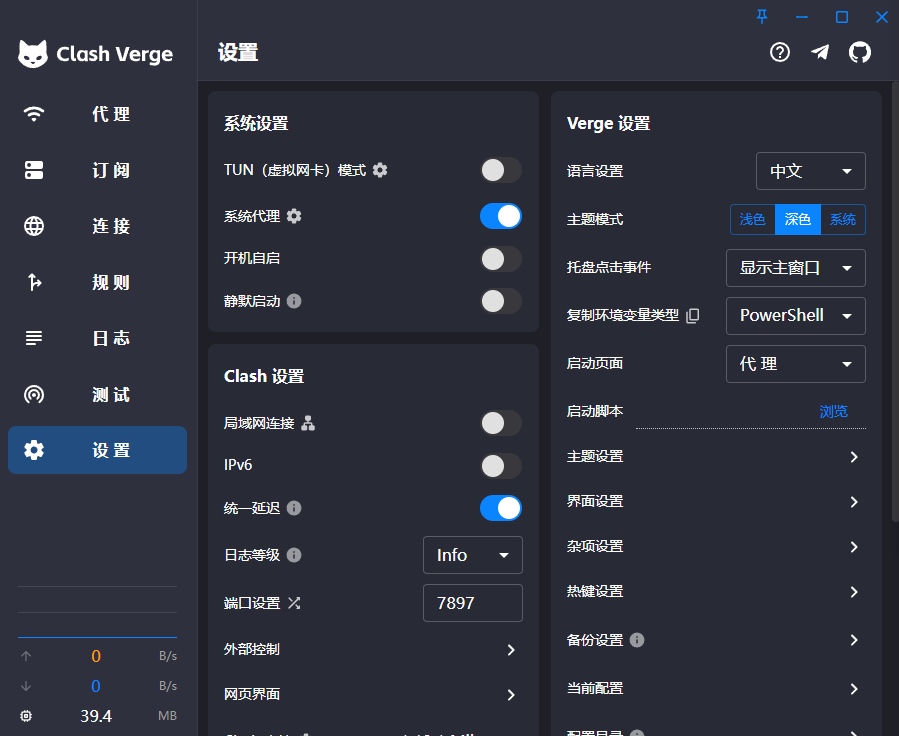Select 浅色 theme mode
Viewport: 899px width, 738px height.
[x=752, y=220]
